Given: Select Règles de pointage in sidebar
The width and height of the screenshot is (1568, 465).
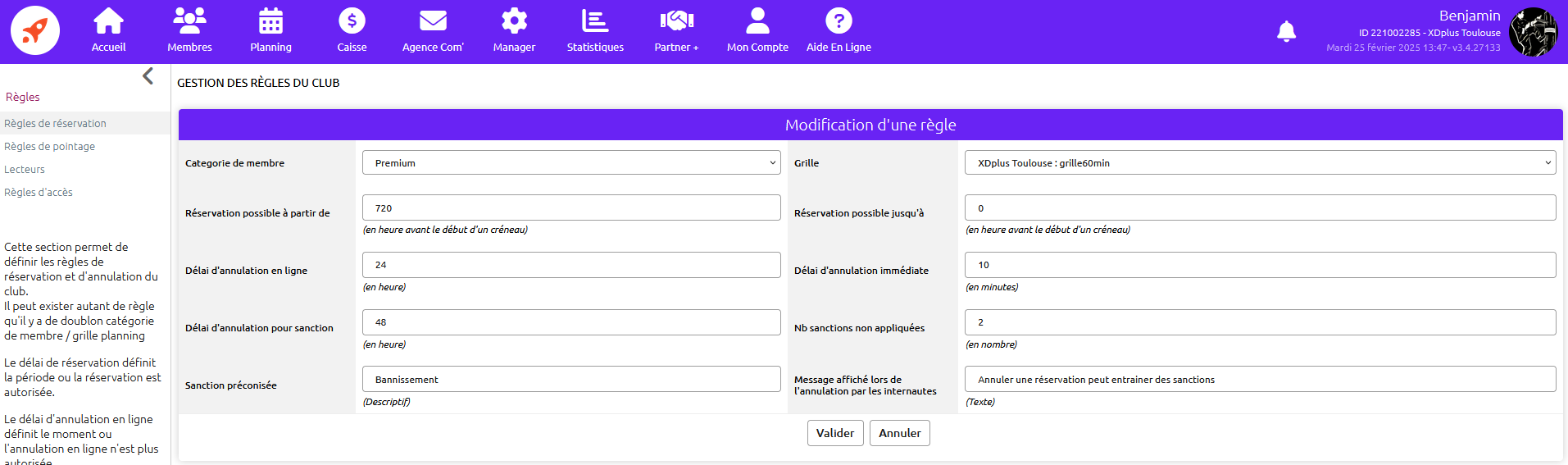Looking at the screenshot, I should click(x=50, y=147).
